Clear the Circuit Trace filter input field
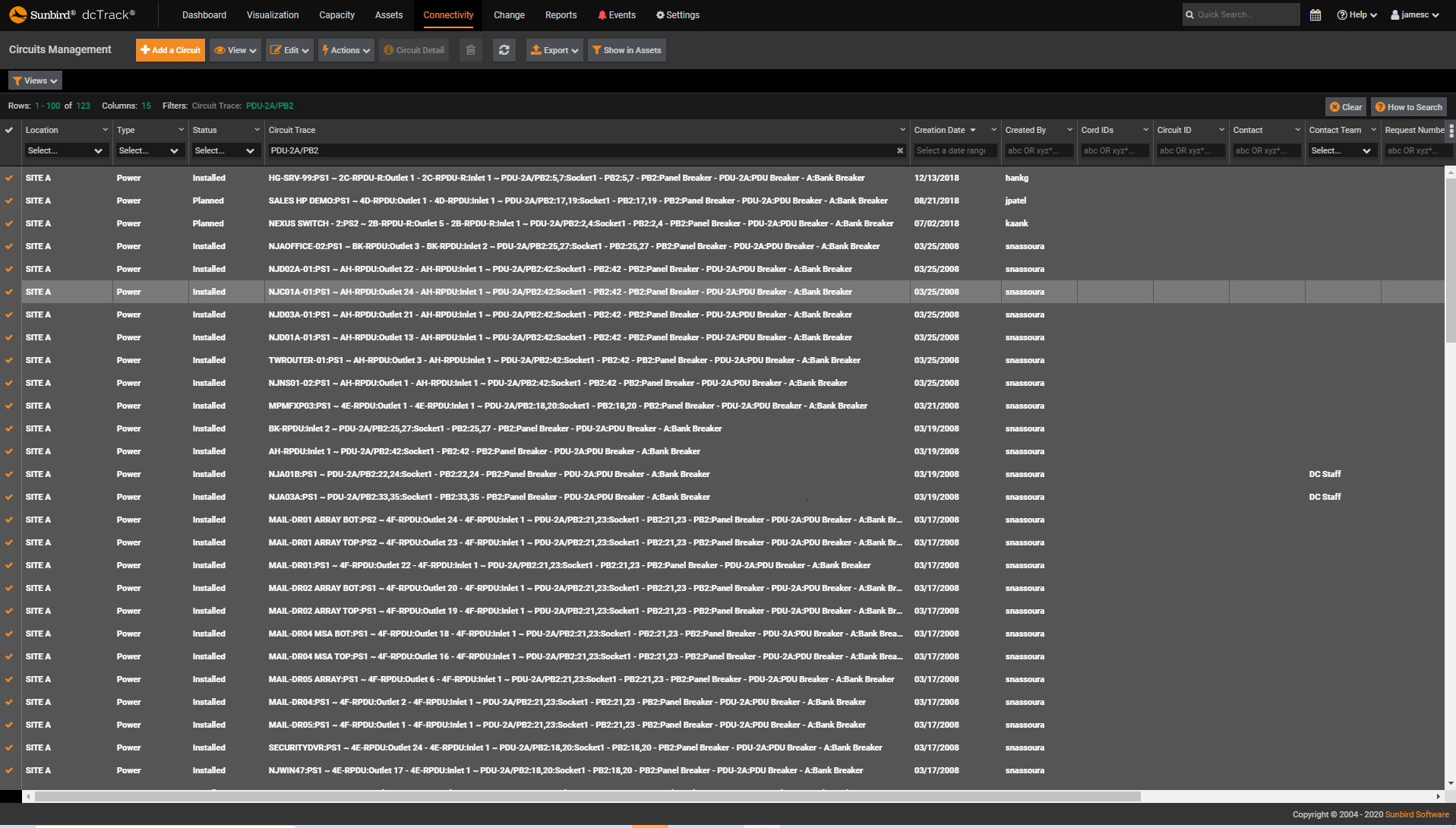Viewport: 1456px width, 828px height. pos(899,150)
